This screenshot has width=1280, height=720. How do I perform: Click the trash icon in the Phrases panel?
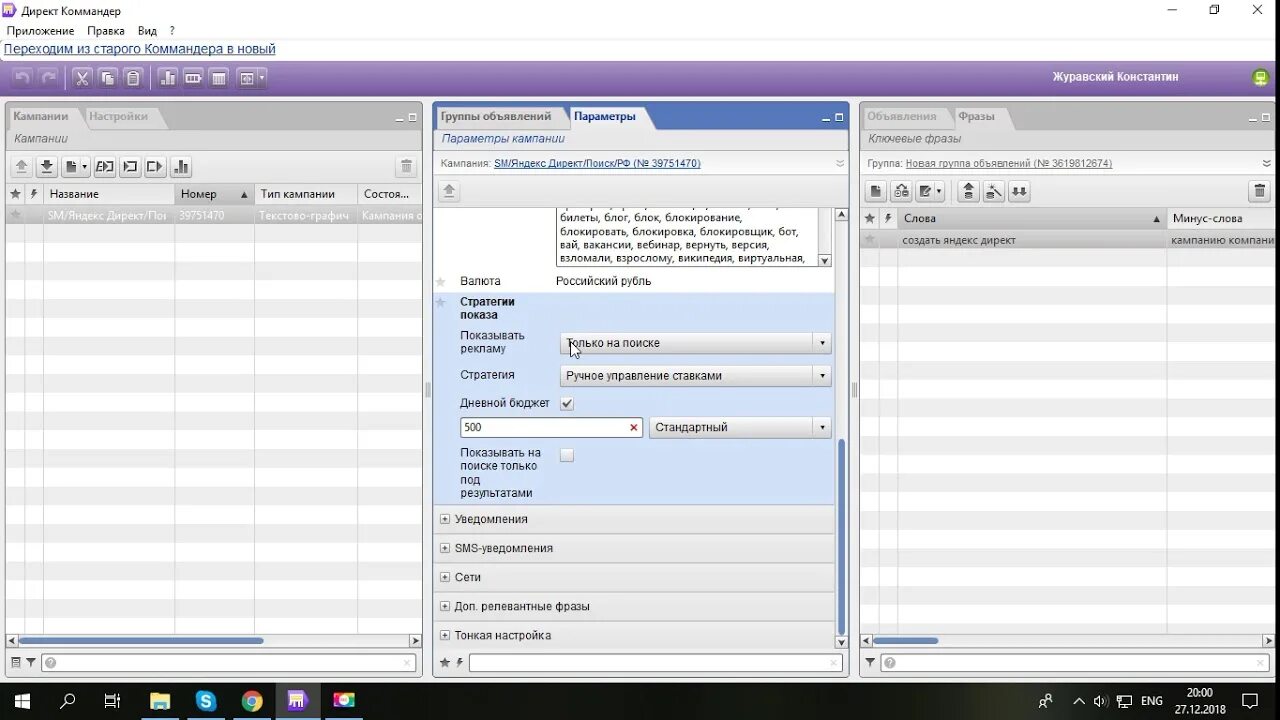[x=1259, y=191]
